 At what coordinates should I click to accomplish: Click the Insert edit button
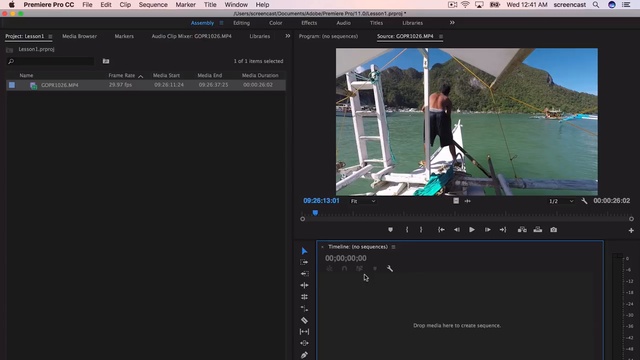tap(522, 230)
